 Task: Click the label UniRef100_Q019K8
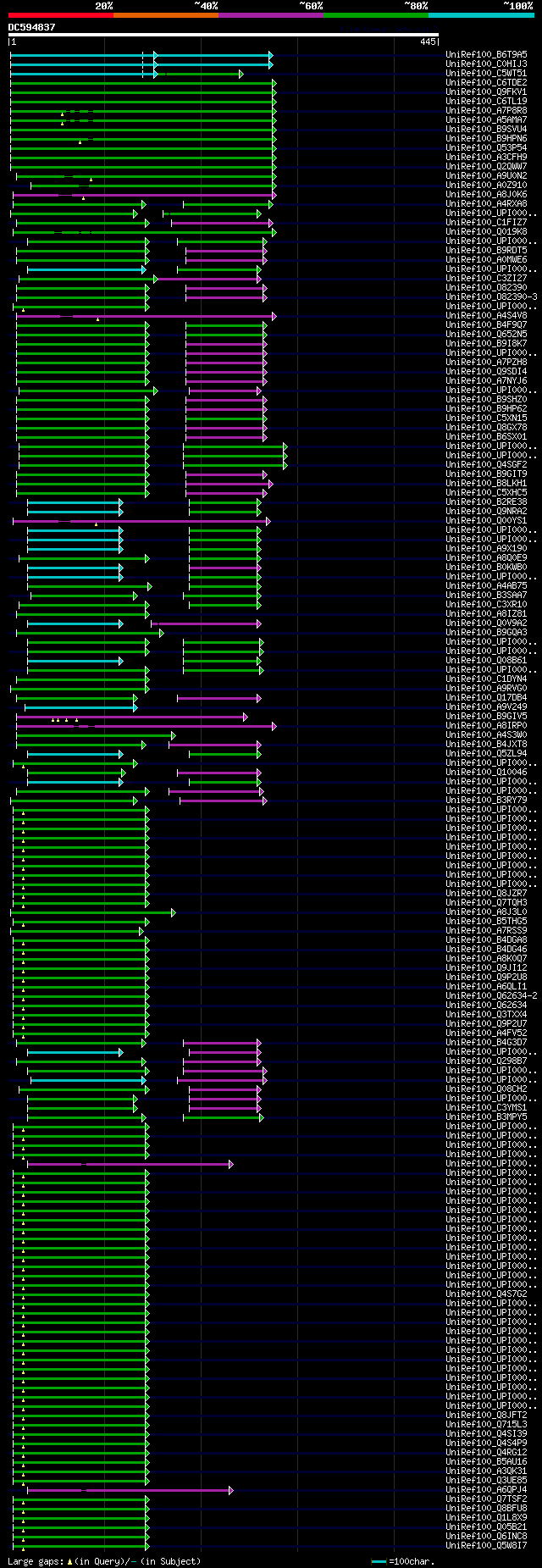(x=486, y=231)
